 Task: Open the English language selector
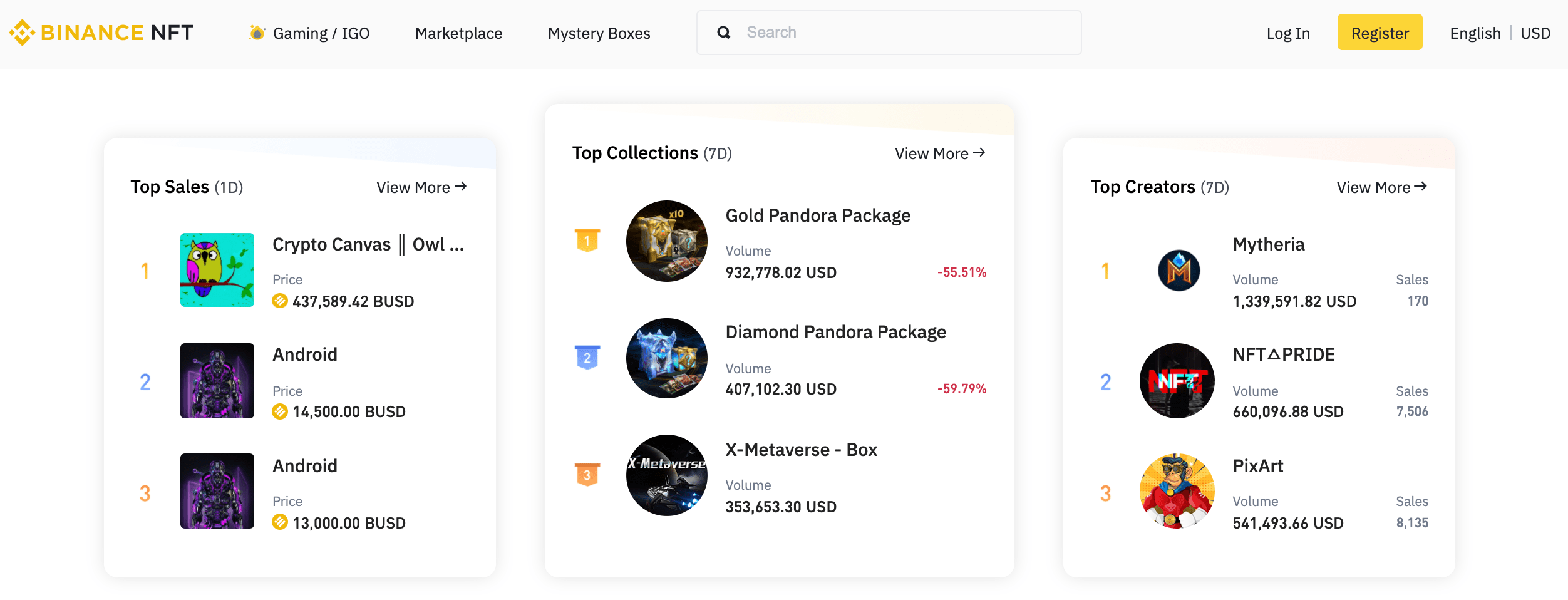click(x=1475, y=33)
